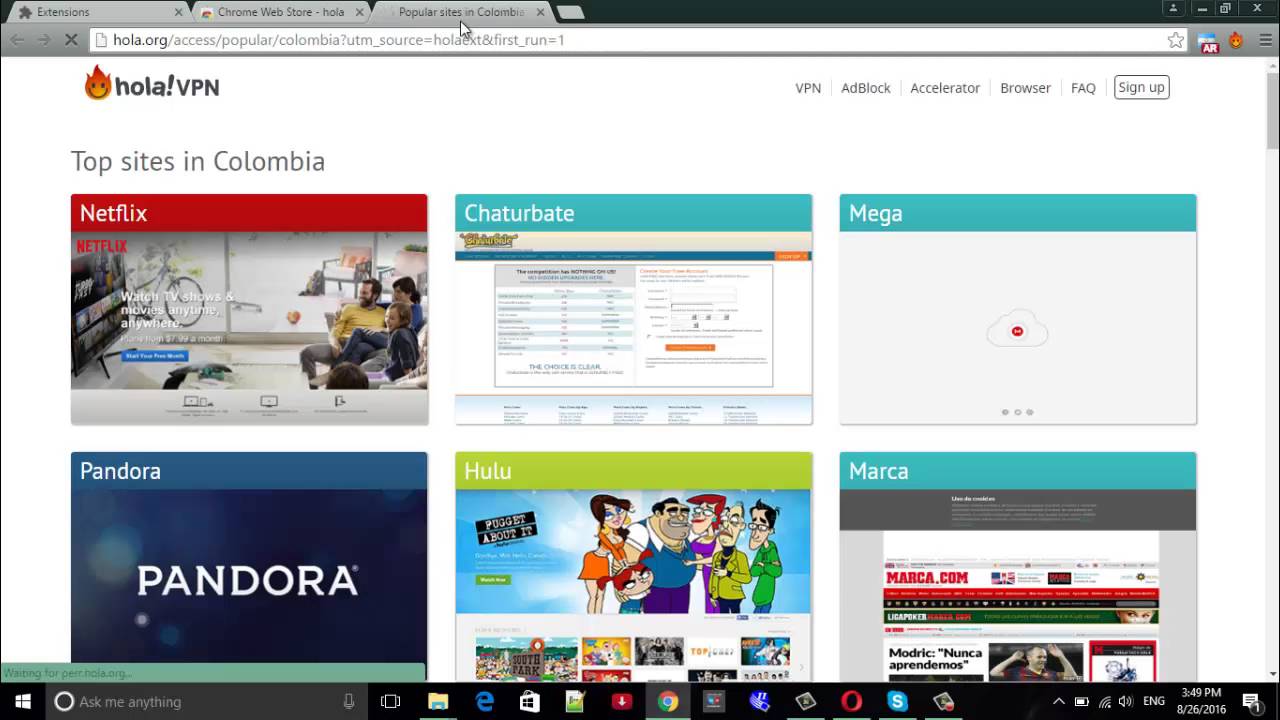Close the Extensions tab
The height and width of the screenshot is (720, 1280).
(179, 12)
